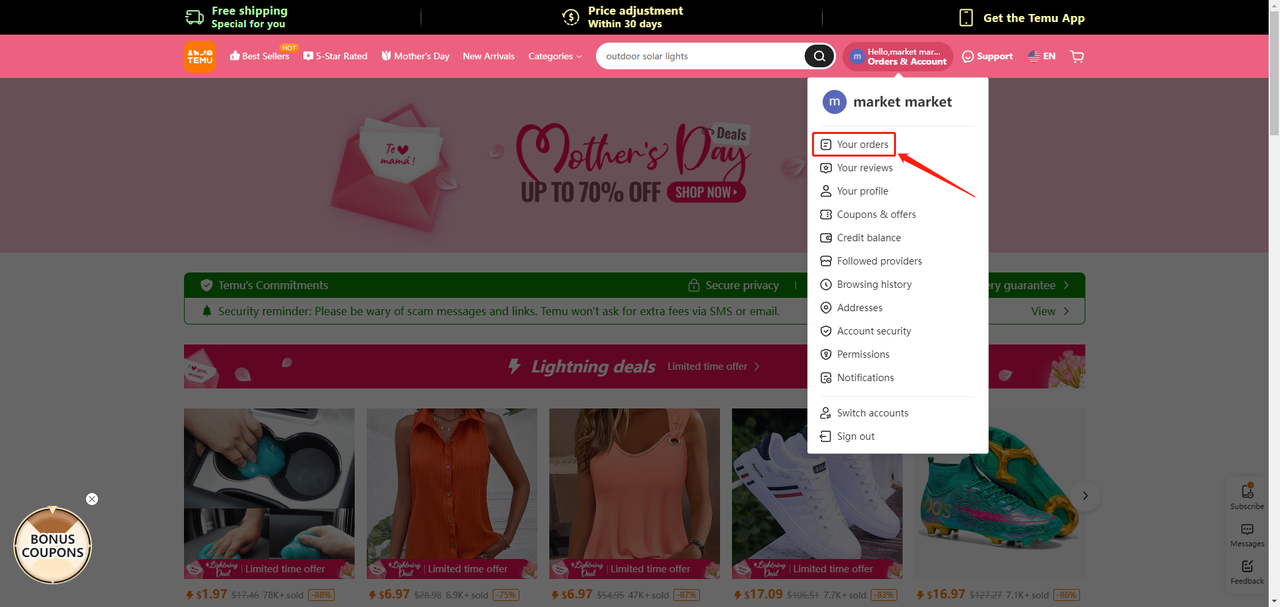1280x607 pixels.
Task: Close the Bonus Coupons popup
Action: point(92,499)
